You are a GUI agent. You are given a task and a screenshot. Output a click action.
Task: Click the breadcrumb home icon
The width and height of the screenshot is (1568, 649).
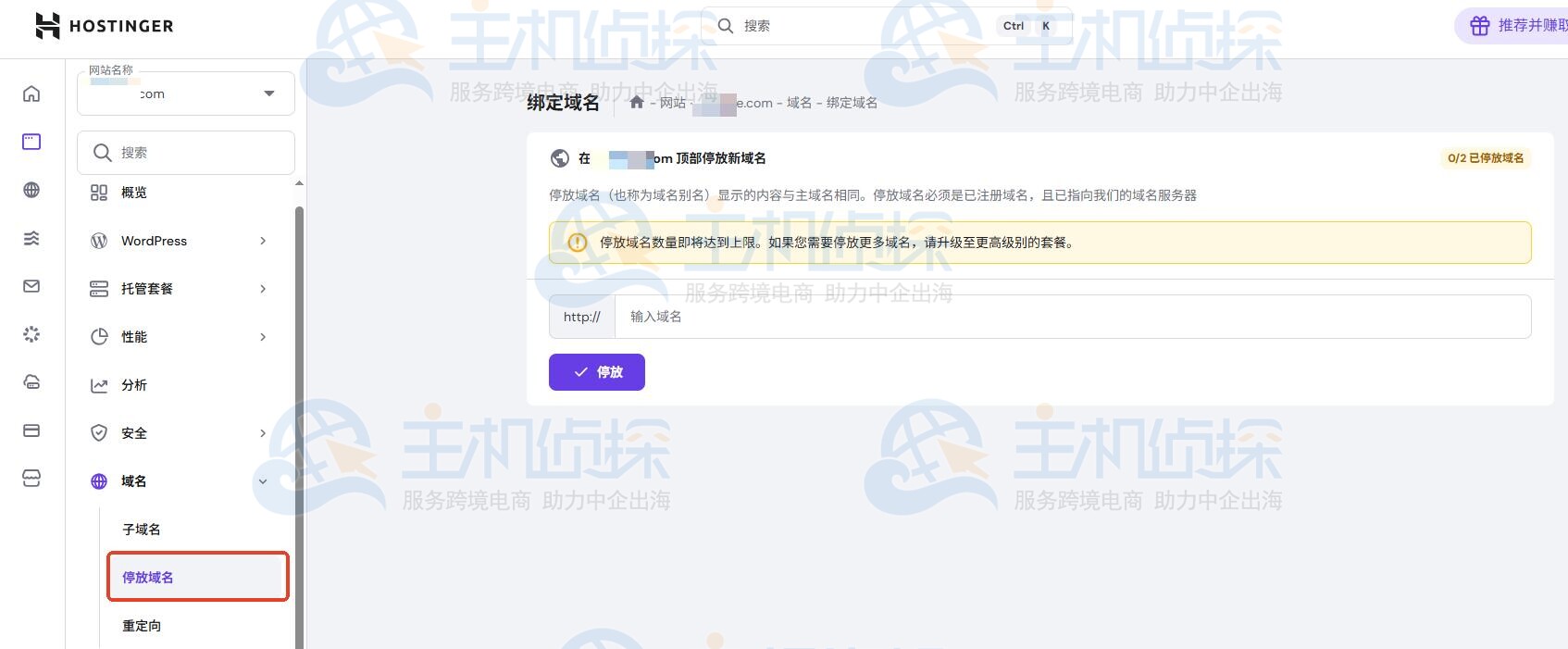coord(637,102)
